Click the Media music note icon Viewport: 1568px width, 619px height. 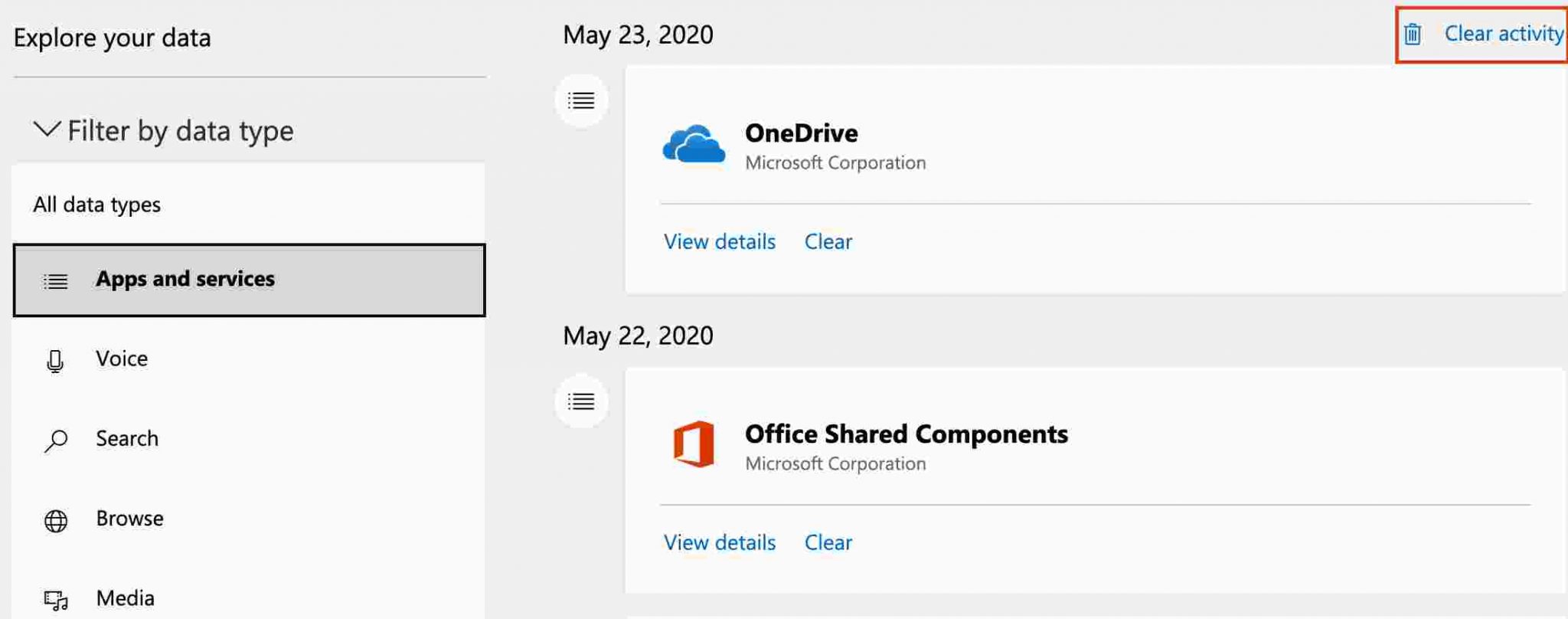(x=54, y=598)
